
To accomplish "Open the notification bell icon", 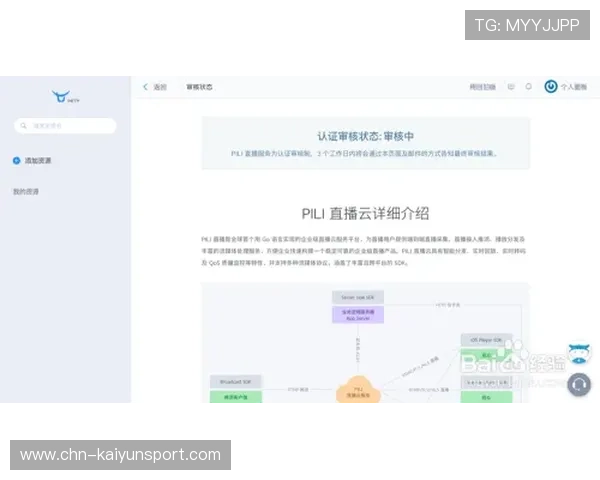I will (x=528, y=87).
